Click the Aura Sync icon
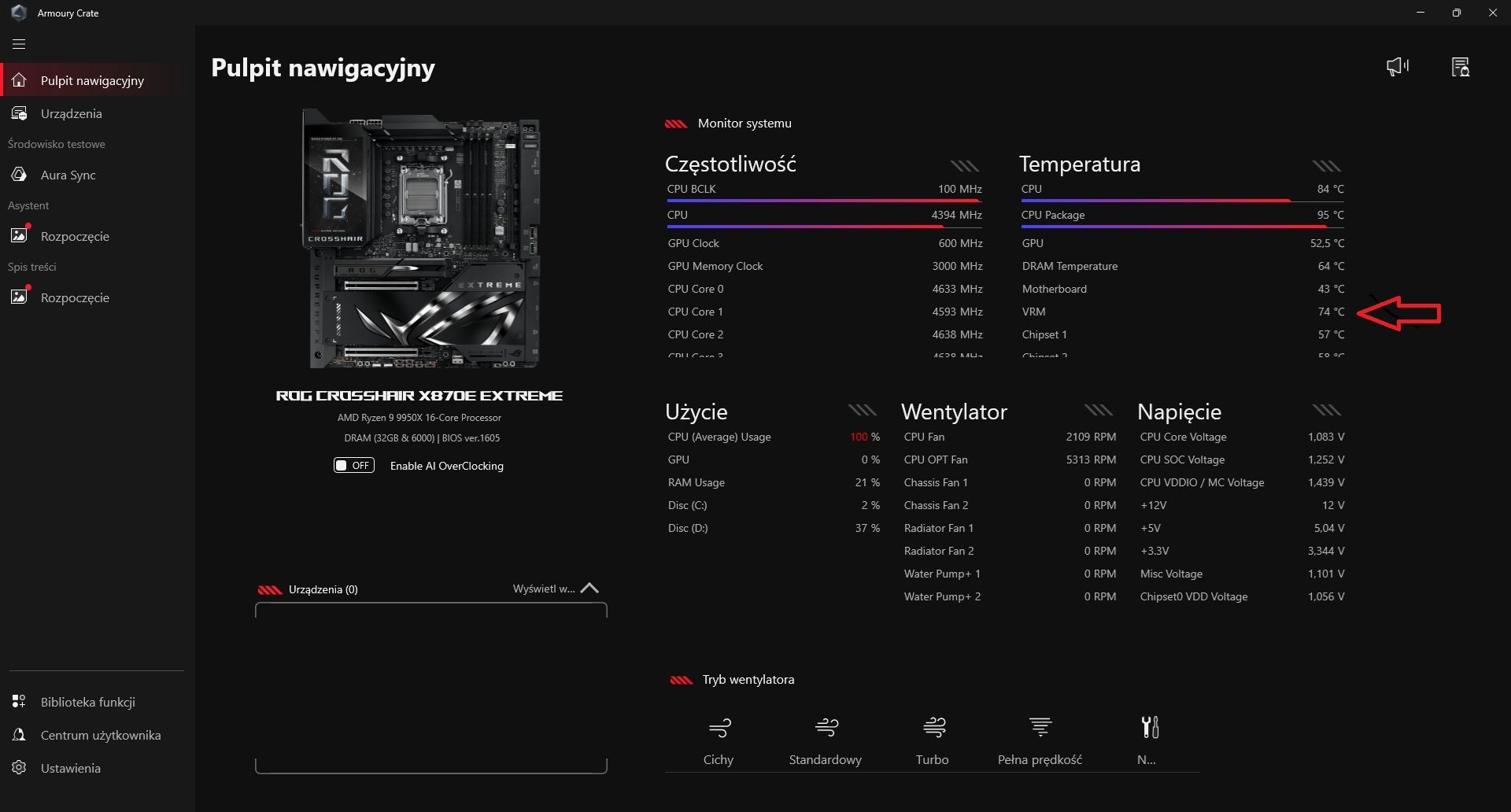Image resolution: width=1511 pixels, height=812 pixels. 20,175
